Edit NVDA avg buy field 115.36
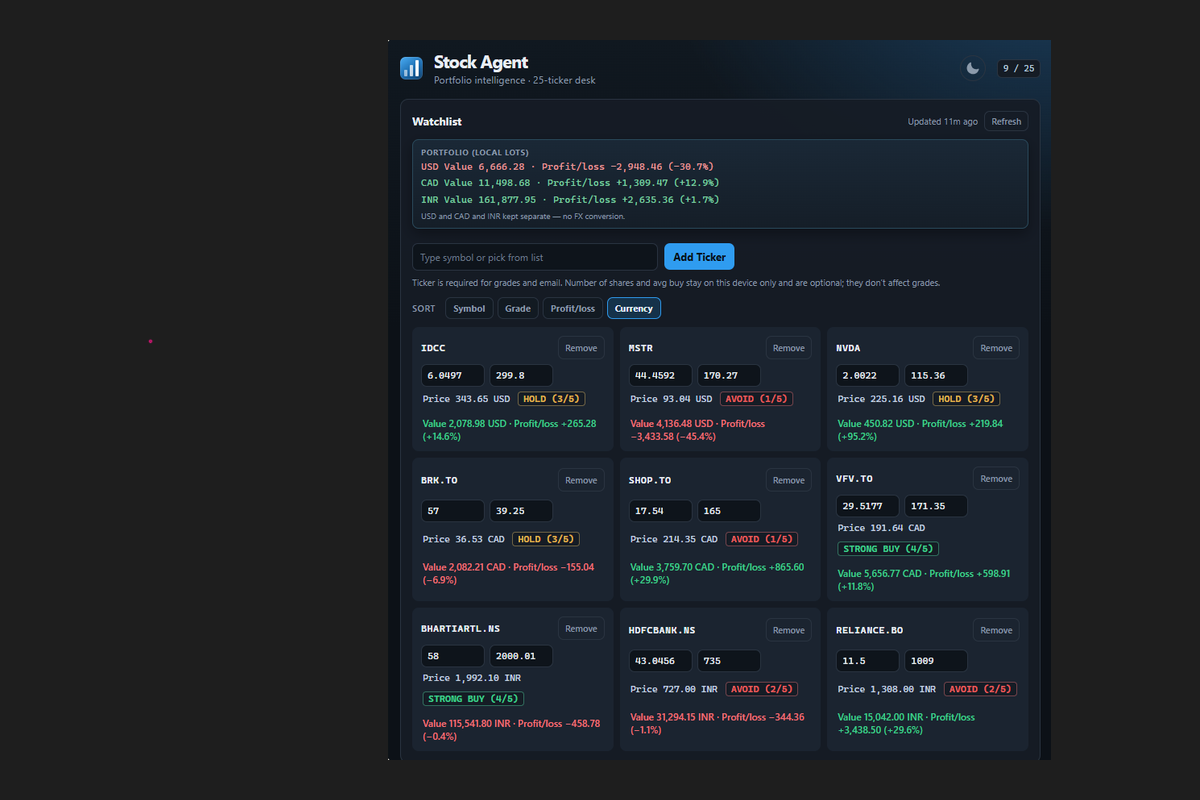1200x800 pixels. coord(936,376)
